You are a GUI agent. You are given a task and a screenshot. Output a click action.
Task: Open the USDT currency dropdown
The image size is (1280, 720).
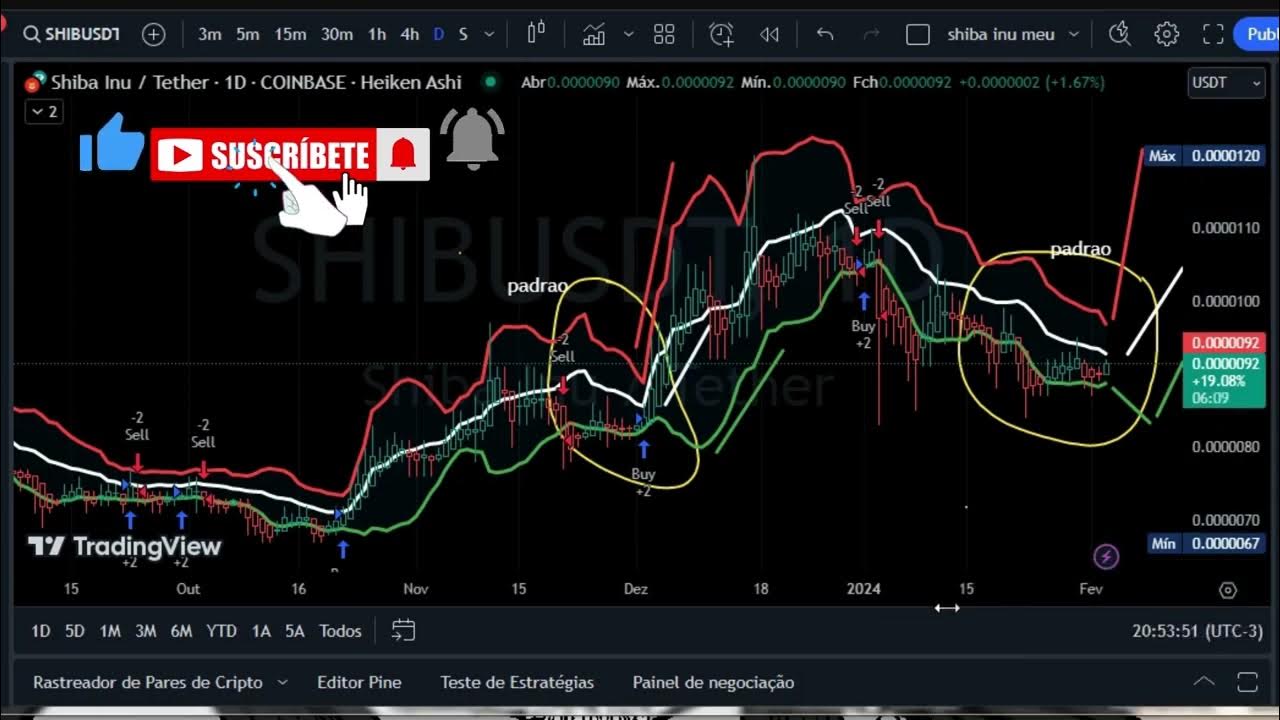(1227, 83)
